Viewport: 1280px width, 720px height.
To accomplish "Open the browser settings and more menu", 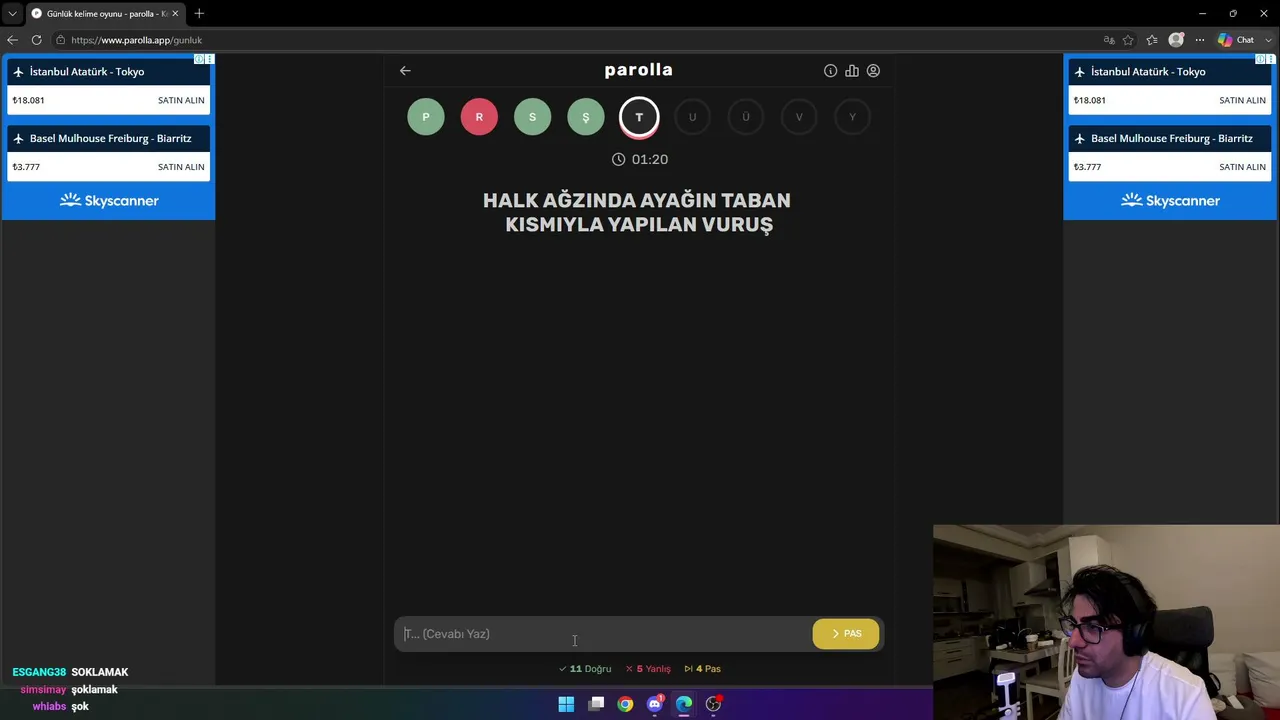I will 1199,40.
